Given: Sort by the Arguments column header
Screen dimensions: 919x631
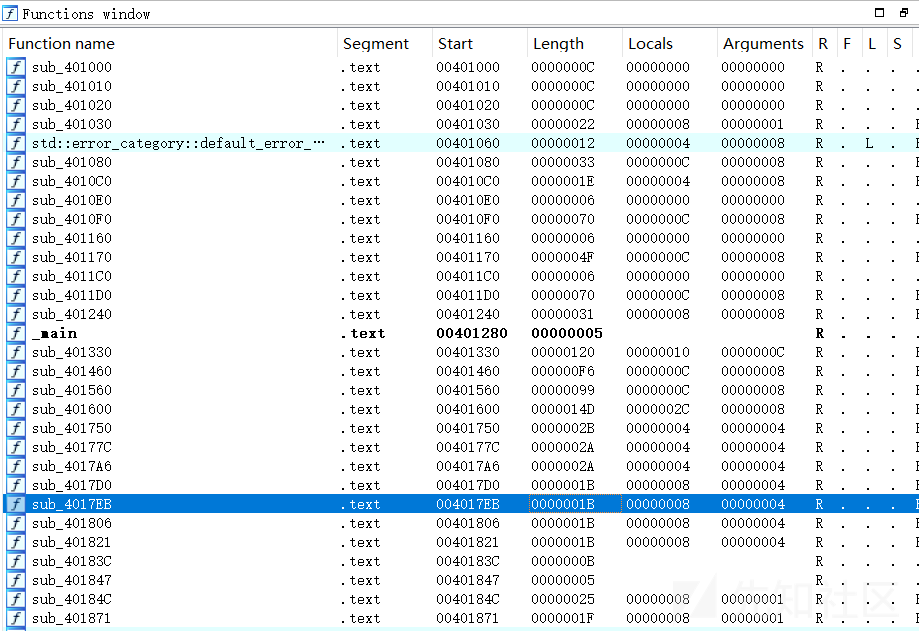Looking at the screenshot, I should [764, 43].
